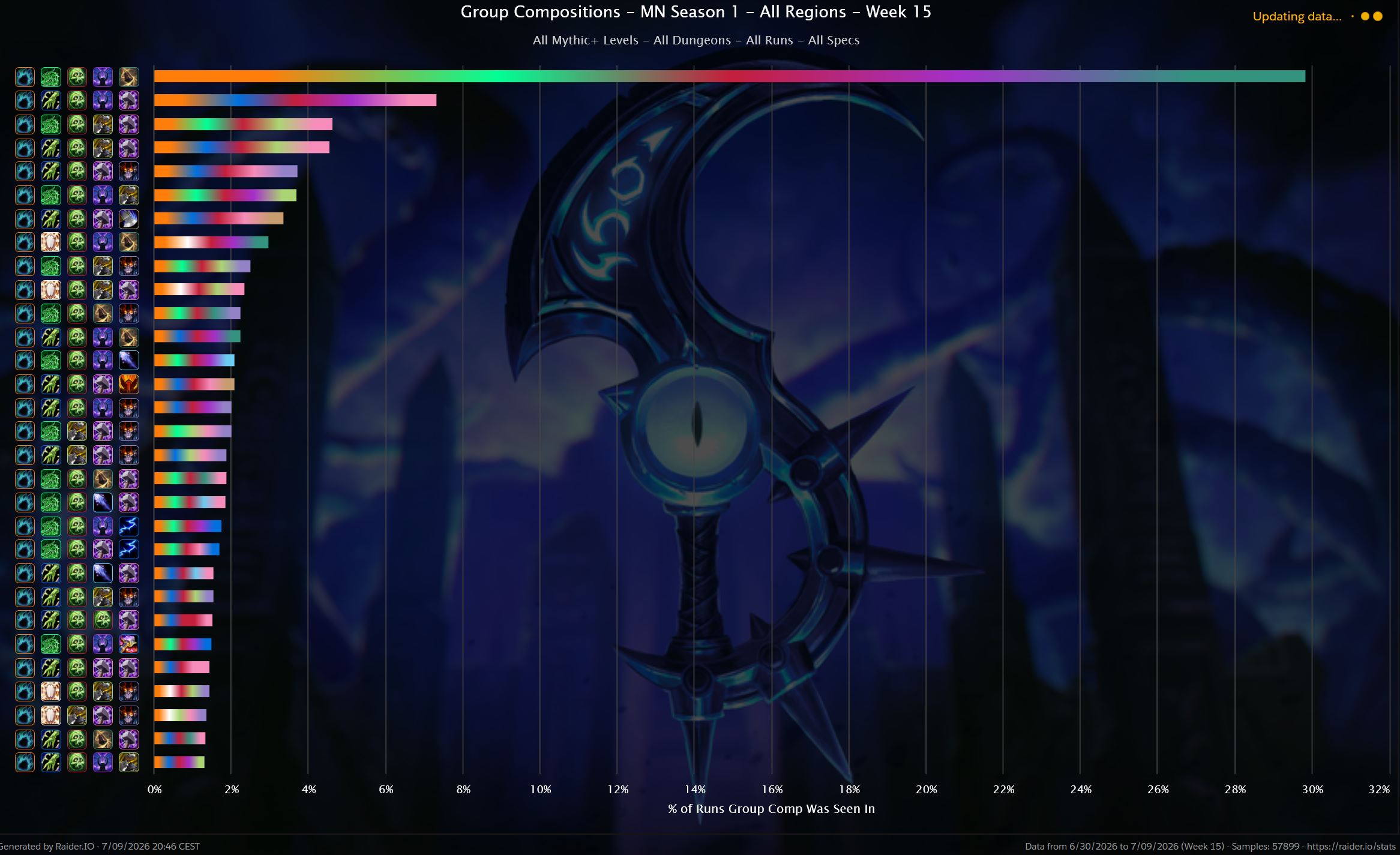Click the bear paw icon in the bottom row
The height and width of the screenshot is (855, 1400).
click(25, 762)
